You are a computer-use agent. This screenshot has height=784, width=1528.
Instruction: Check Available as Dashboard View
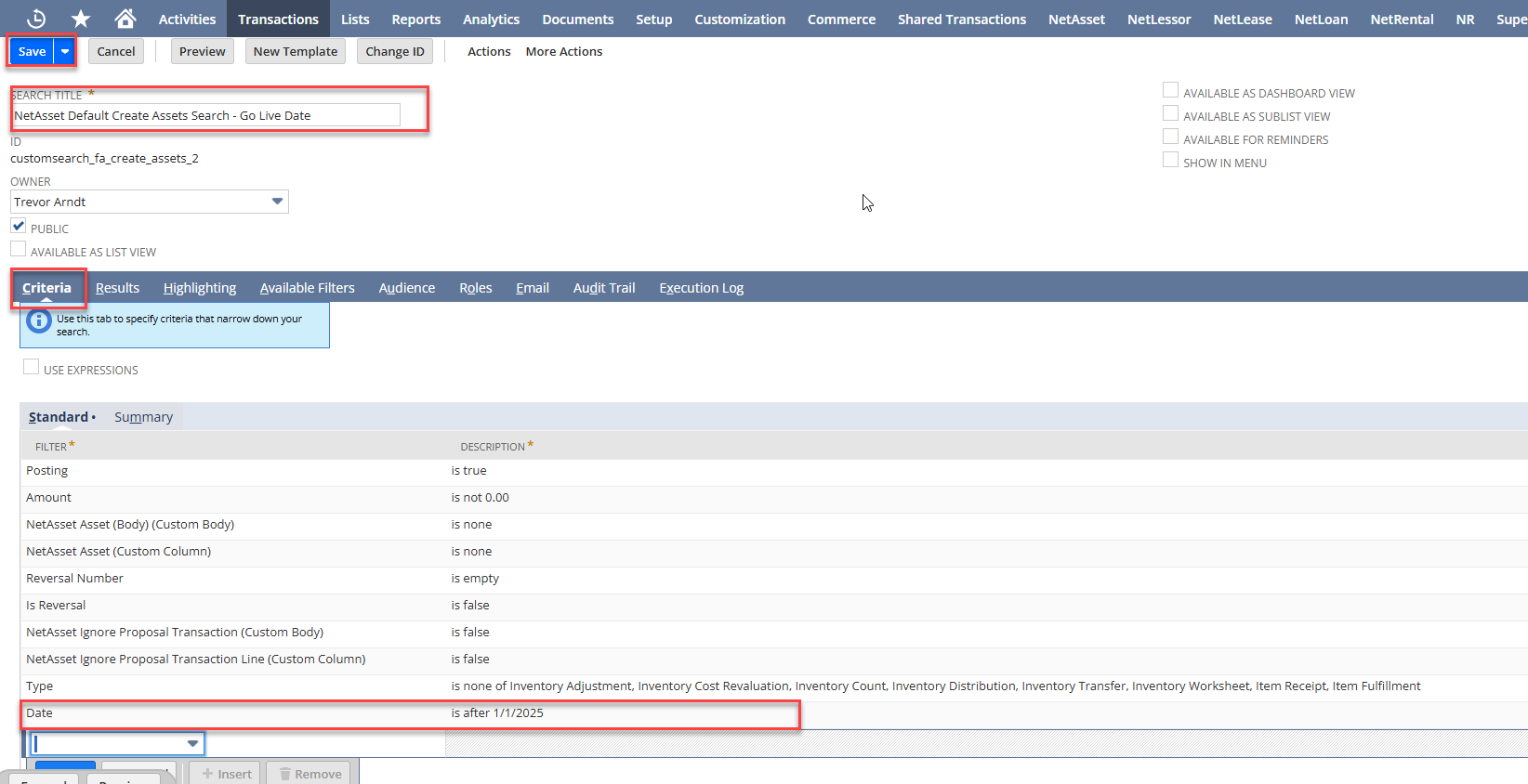point(1170,90)
